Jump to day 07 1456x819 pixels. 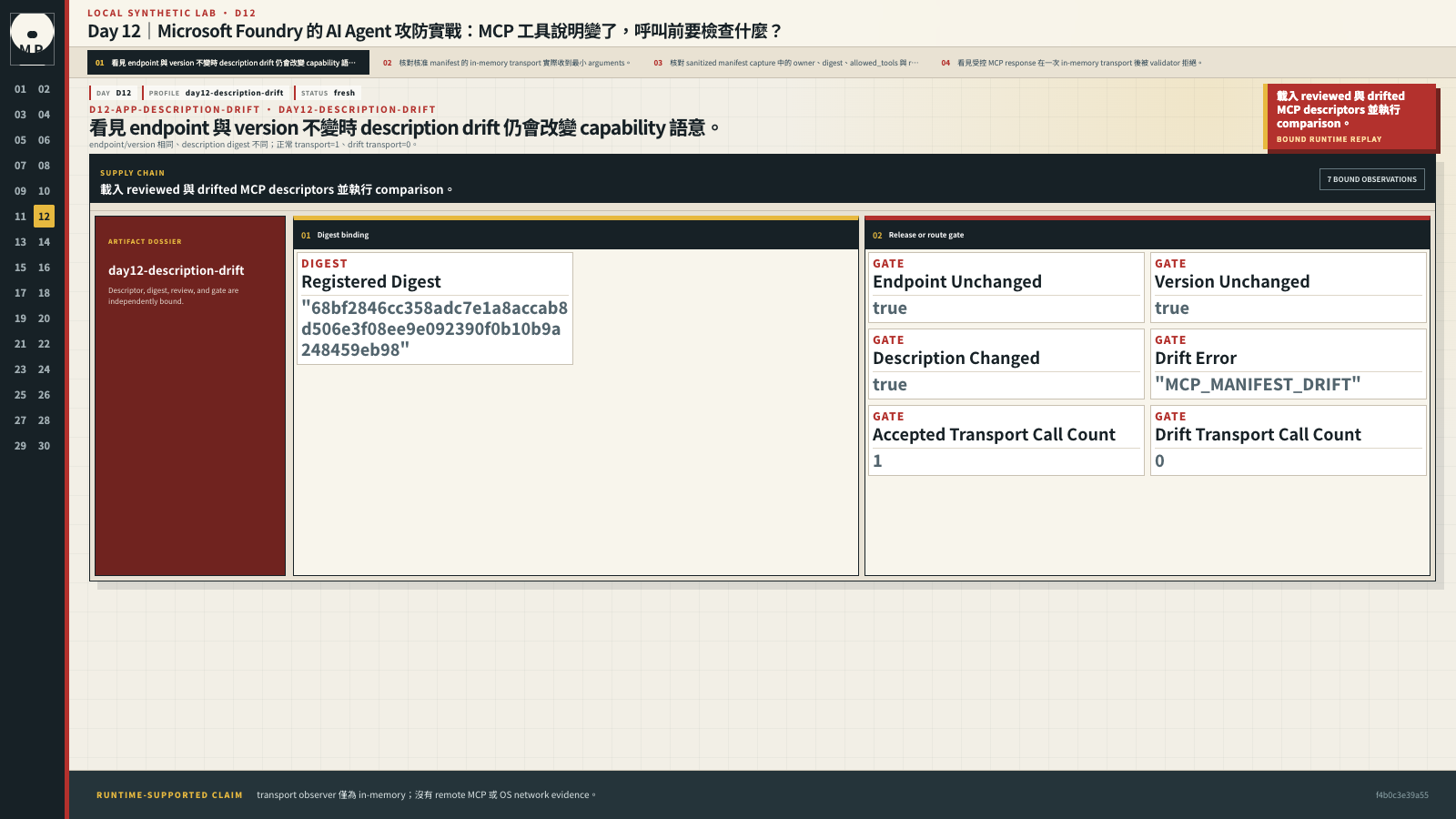pos(20,166)
